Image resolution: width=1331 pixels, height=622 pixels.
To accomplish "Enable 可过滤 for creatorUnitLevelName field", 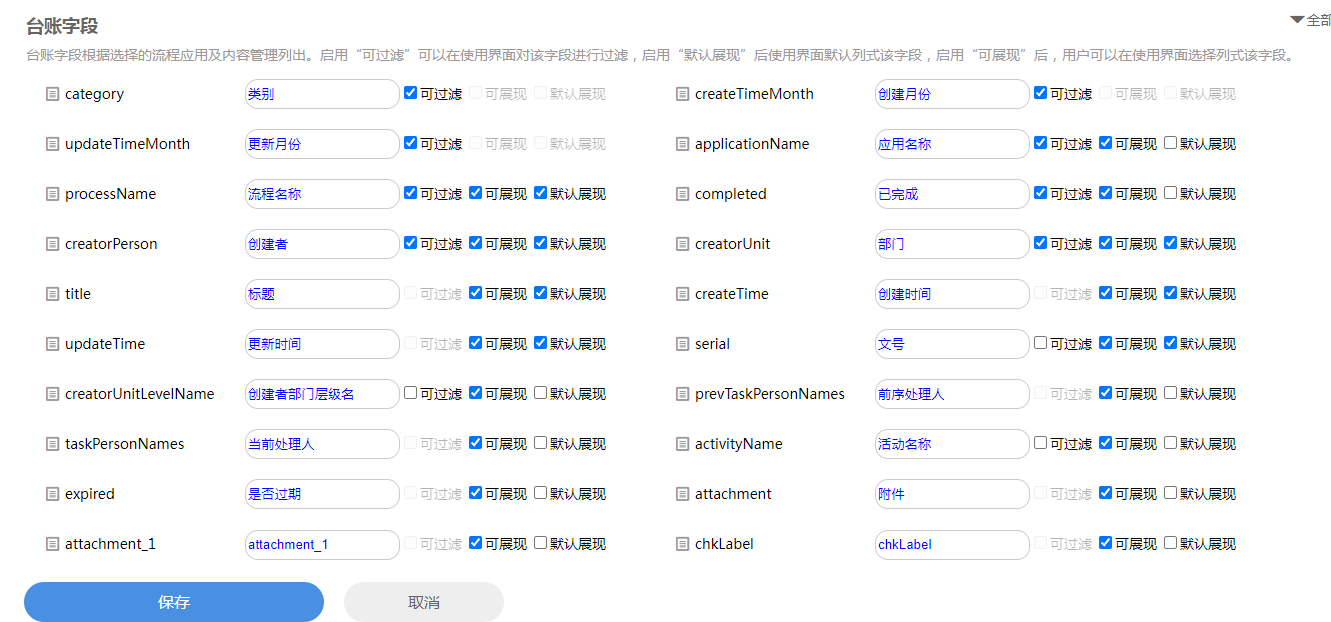I will click(411, 393).
